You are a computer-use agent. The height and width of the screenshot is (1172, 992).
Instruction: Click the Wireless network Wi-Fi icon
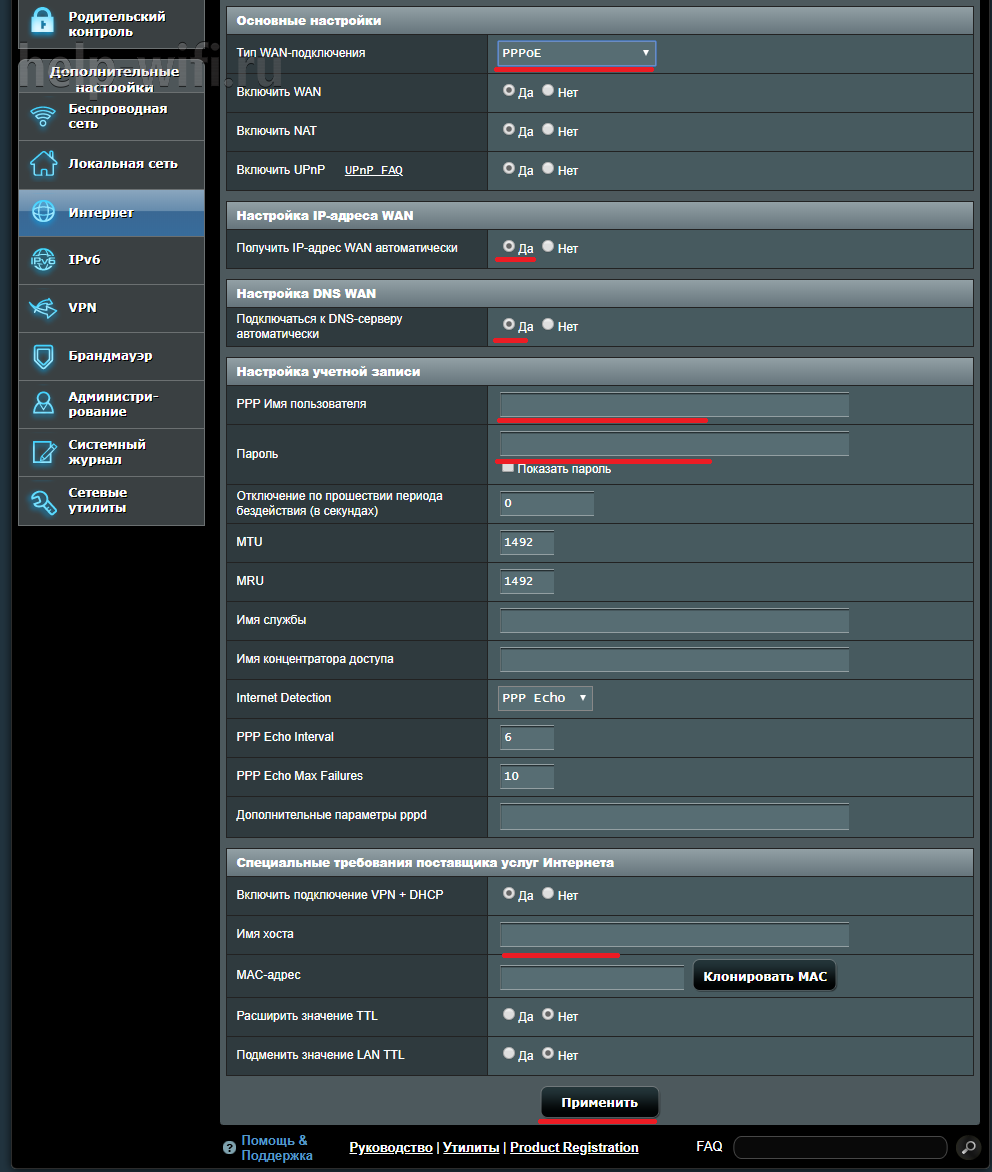pyautogui.click(x=43, y=117)
